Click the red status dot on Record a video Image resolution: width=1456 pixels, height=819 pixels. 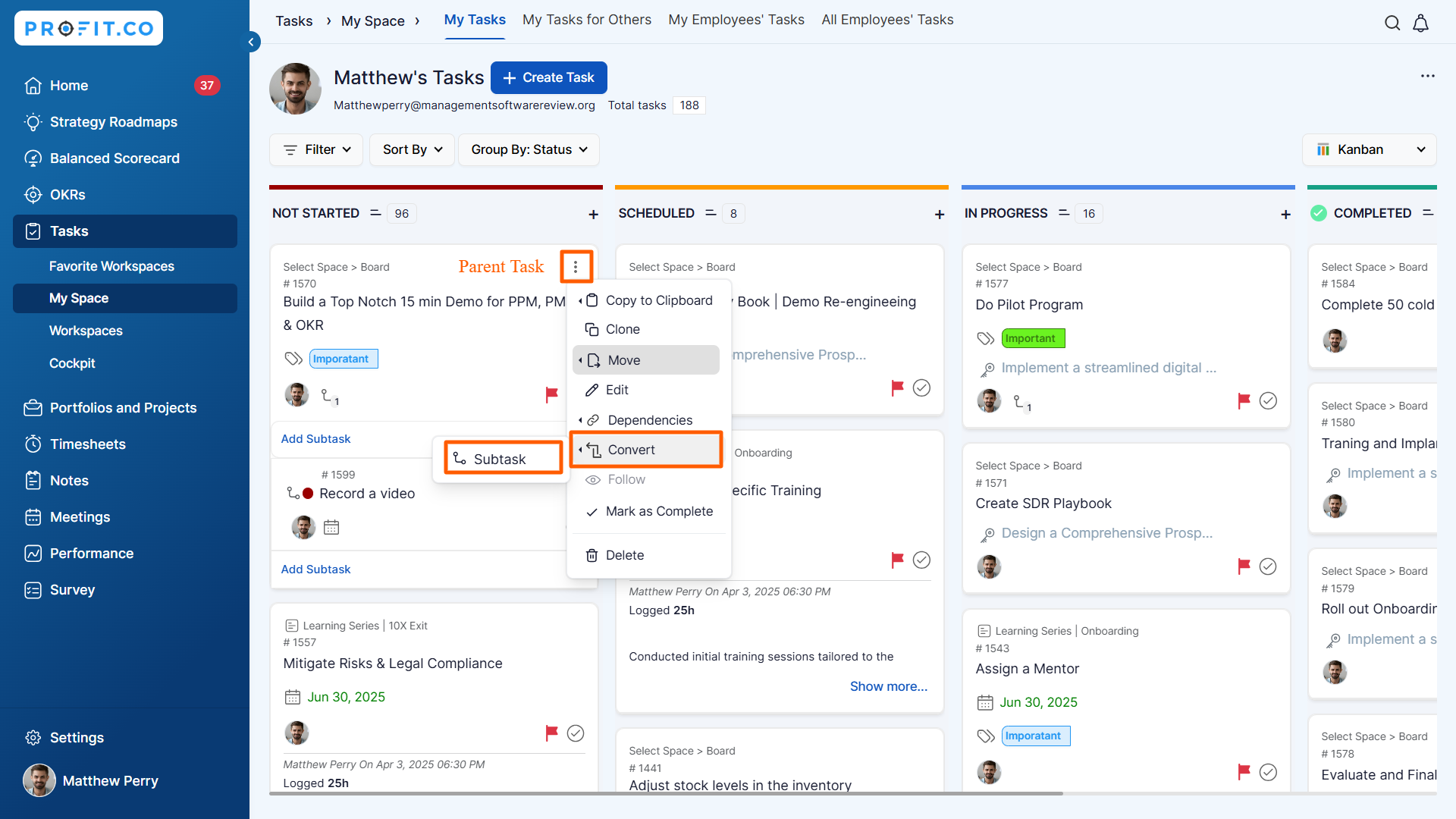click(x=308, y=494)
